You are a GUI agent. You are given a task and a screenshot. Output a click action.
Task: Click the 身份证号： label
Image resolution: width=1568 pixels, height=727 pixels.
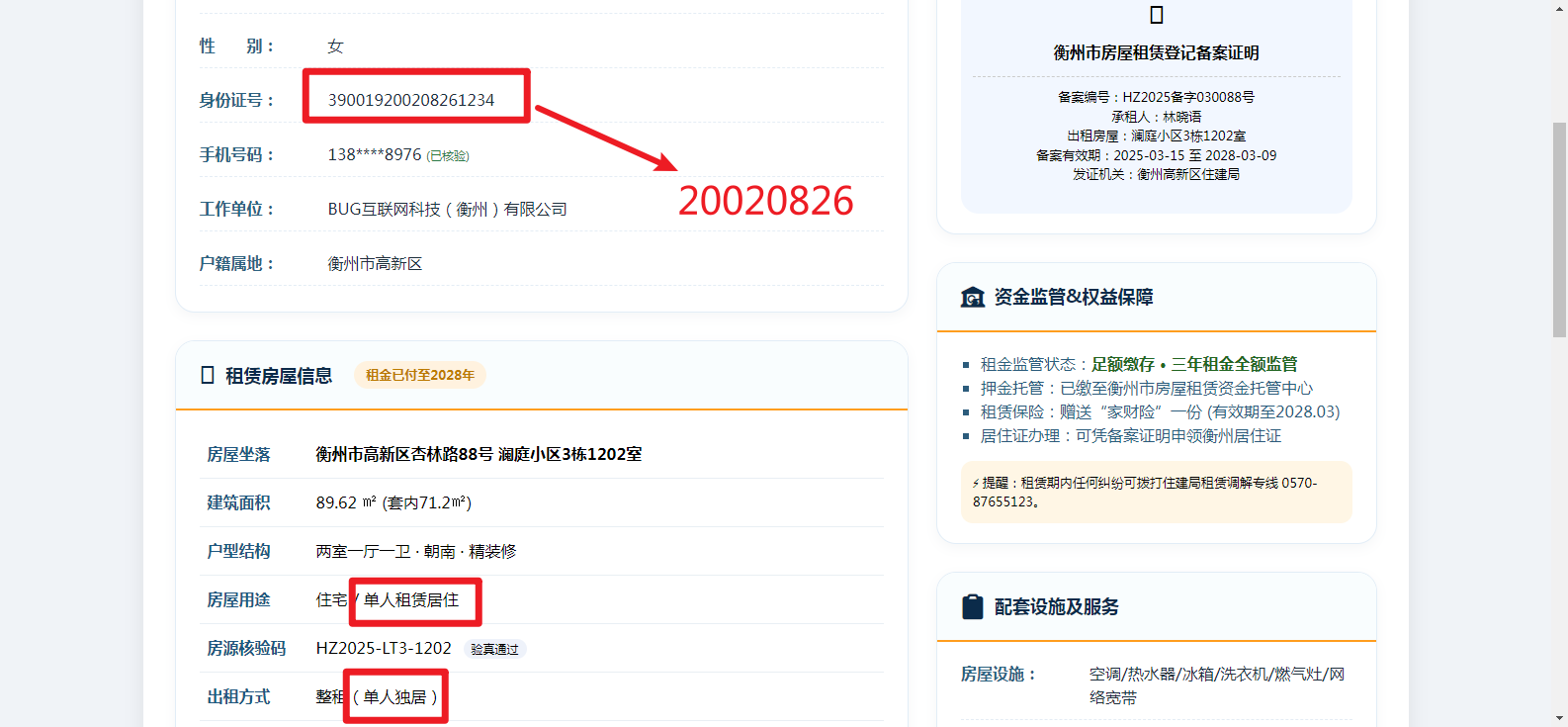click(238, 100)
